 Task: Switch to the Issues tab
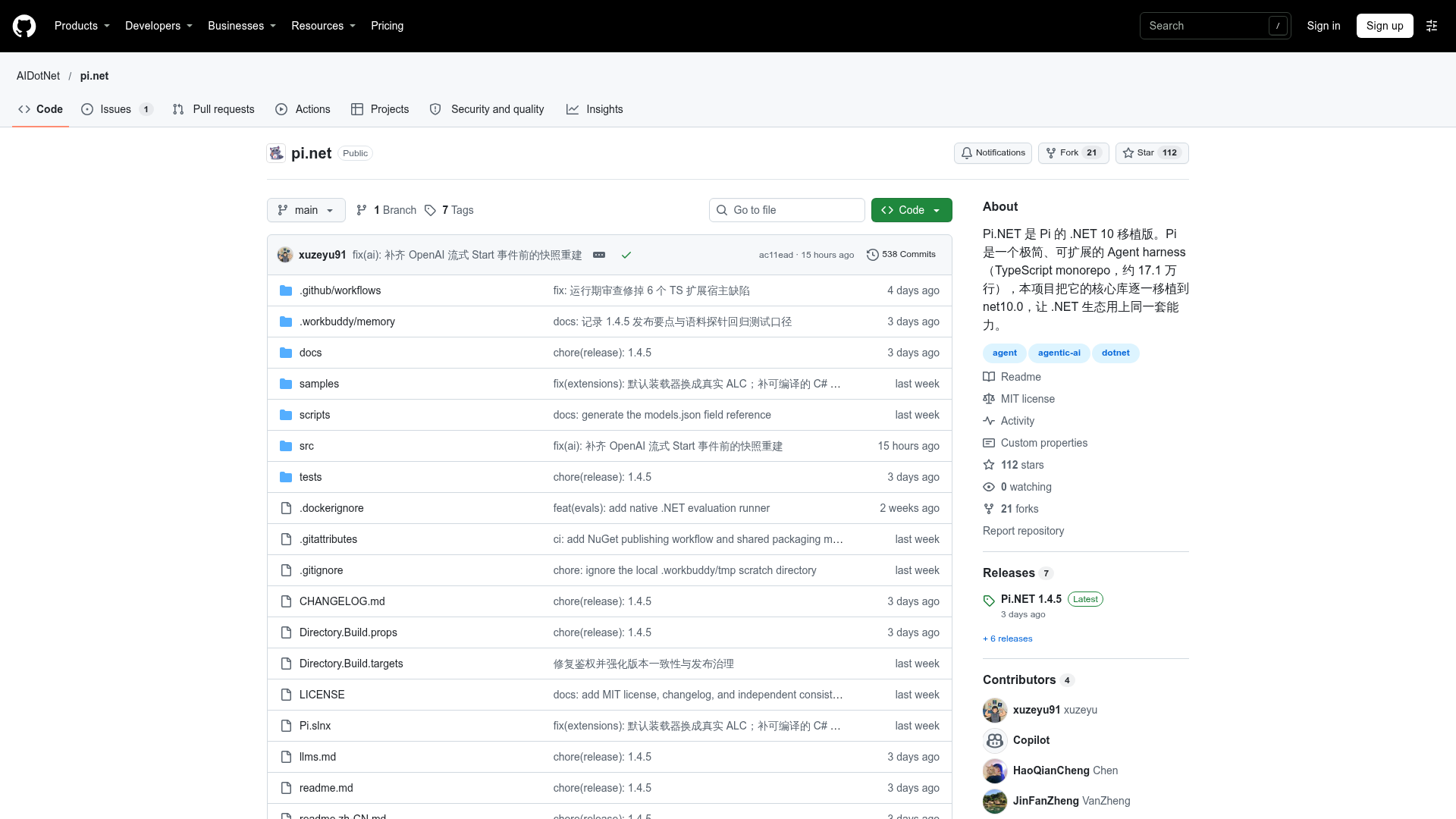pos(118,109)
